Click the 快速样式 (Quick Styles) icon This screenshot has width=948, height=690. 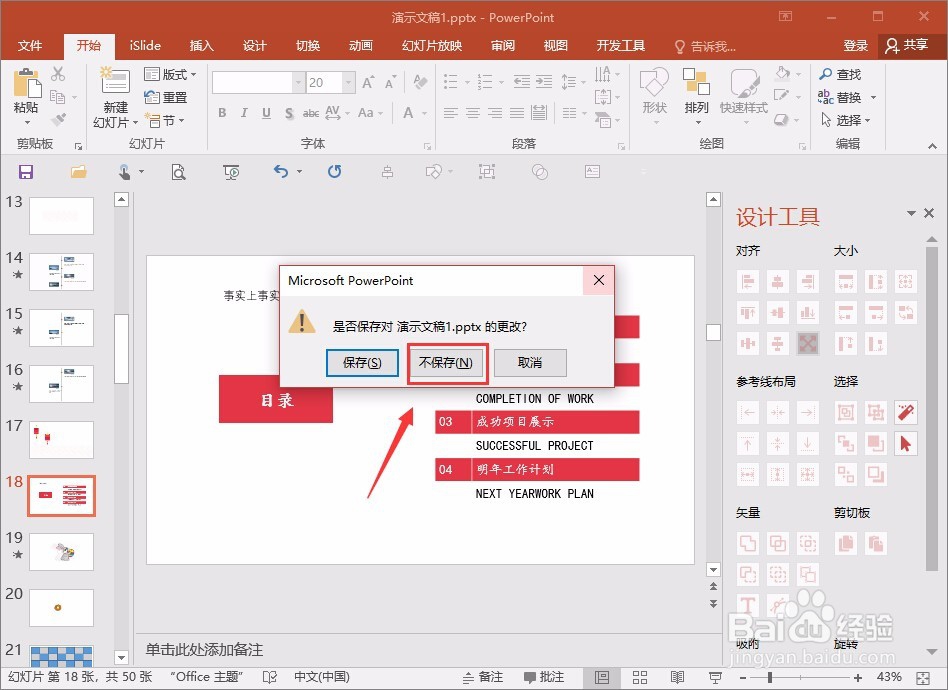(744, 82)
